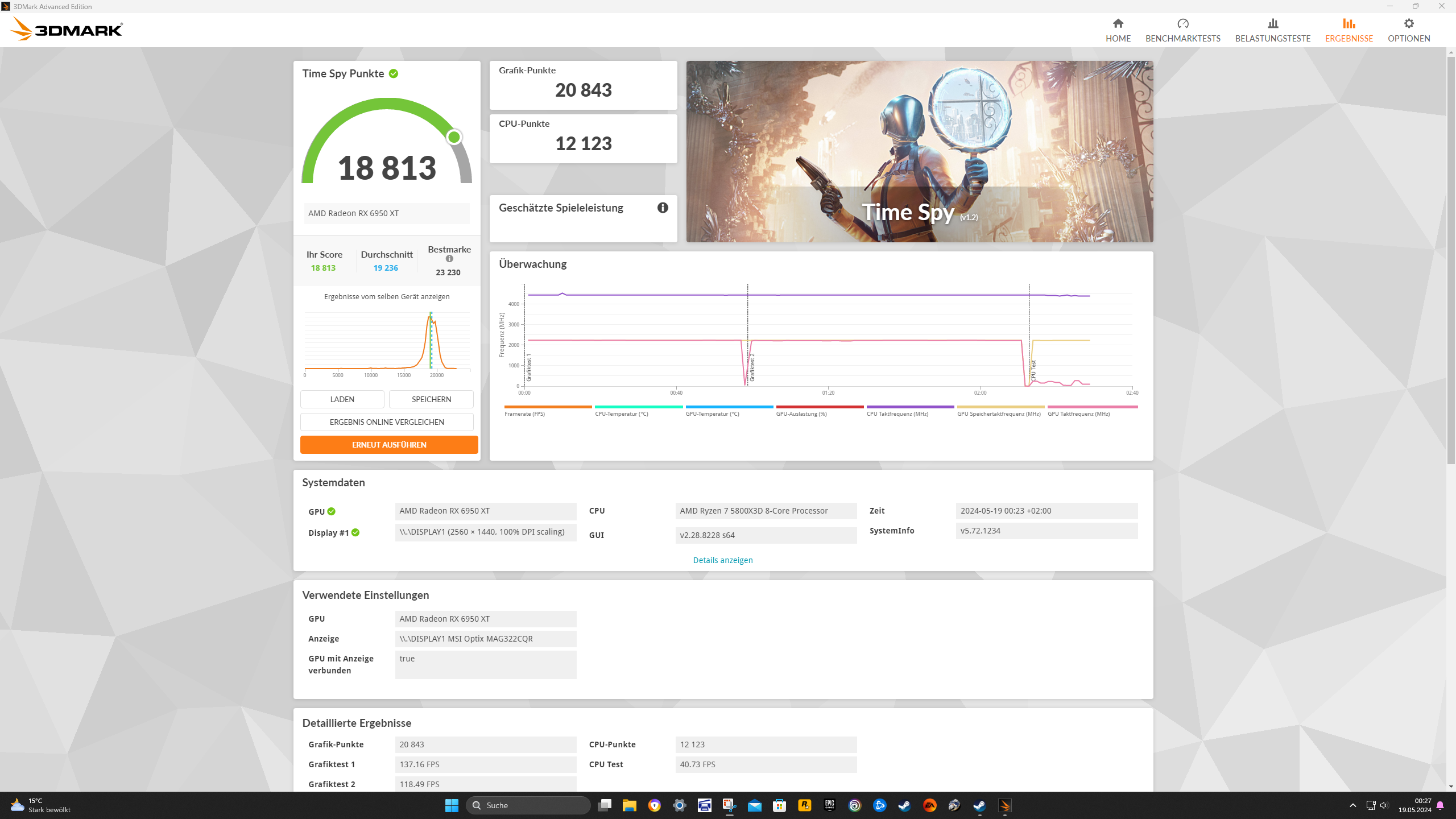The width and height of the screenshot is (1456, 819).
Task: Click the info icon next to Geschätzte Spieleleistung
Action: point(663,208)
